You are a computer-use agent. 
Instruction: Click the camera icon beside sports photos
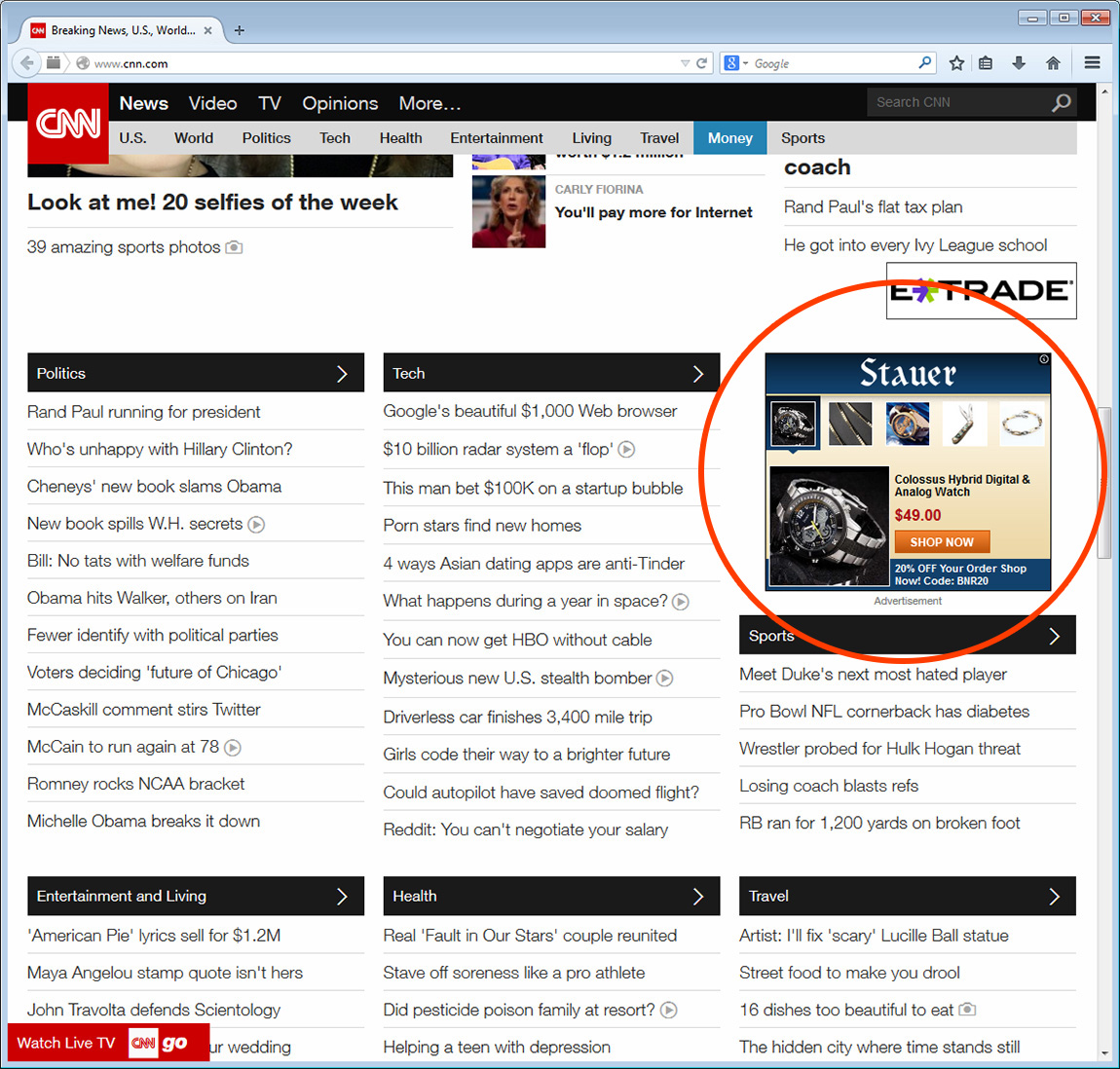235,248
